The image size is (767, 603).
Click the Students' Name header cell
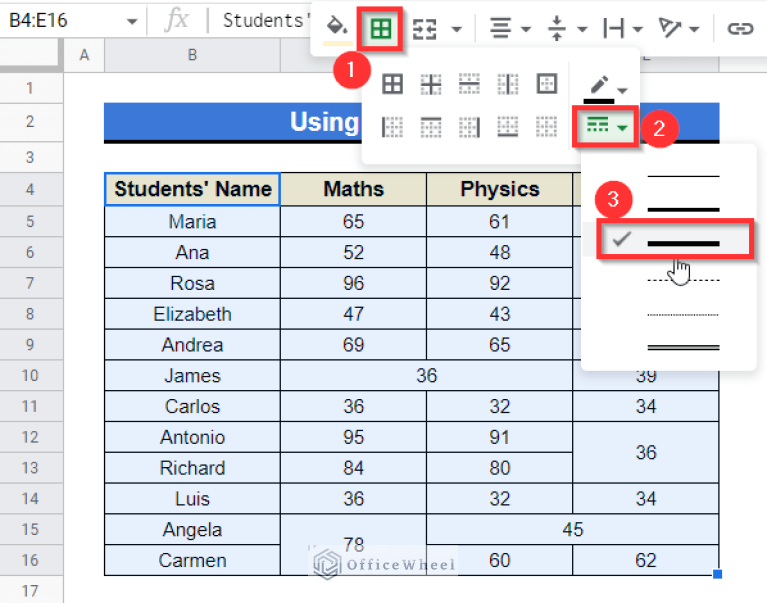pyautogui.click(x=192, y=189)
